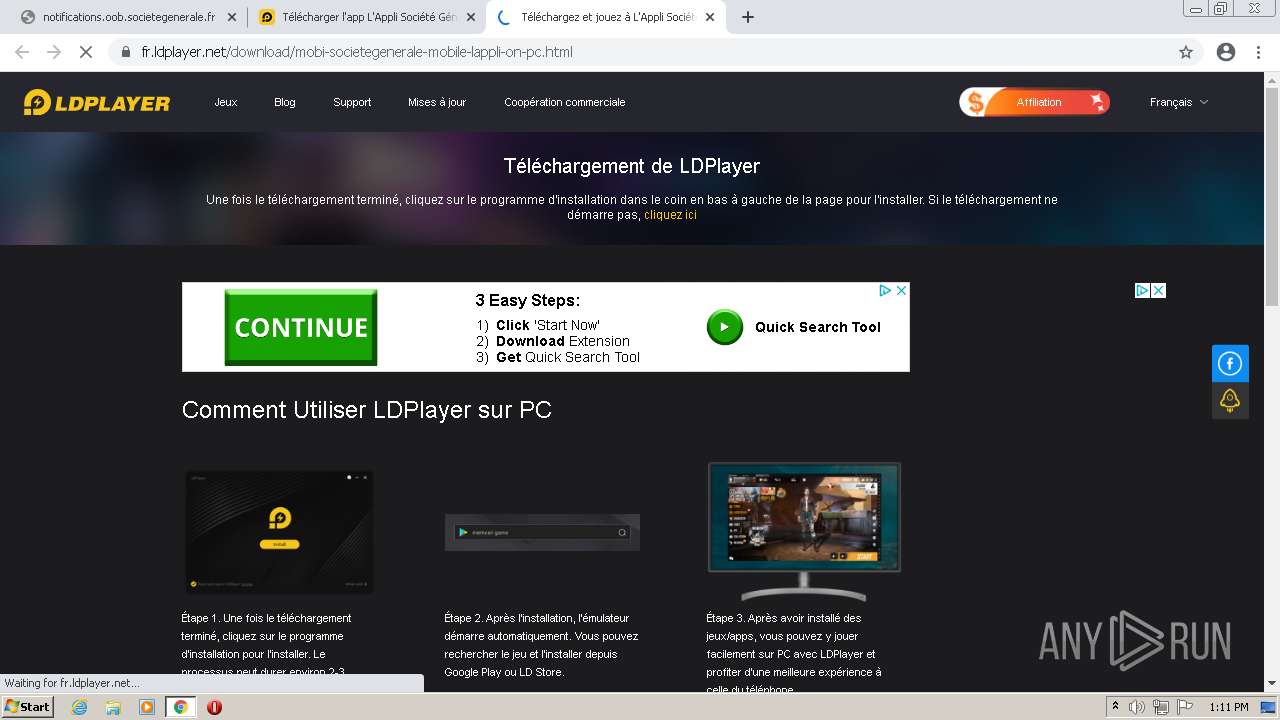The height and width of the screenshot is (720, 1280).
Task: View site info lock icon
Action: [125, 52]
